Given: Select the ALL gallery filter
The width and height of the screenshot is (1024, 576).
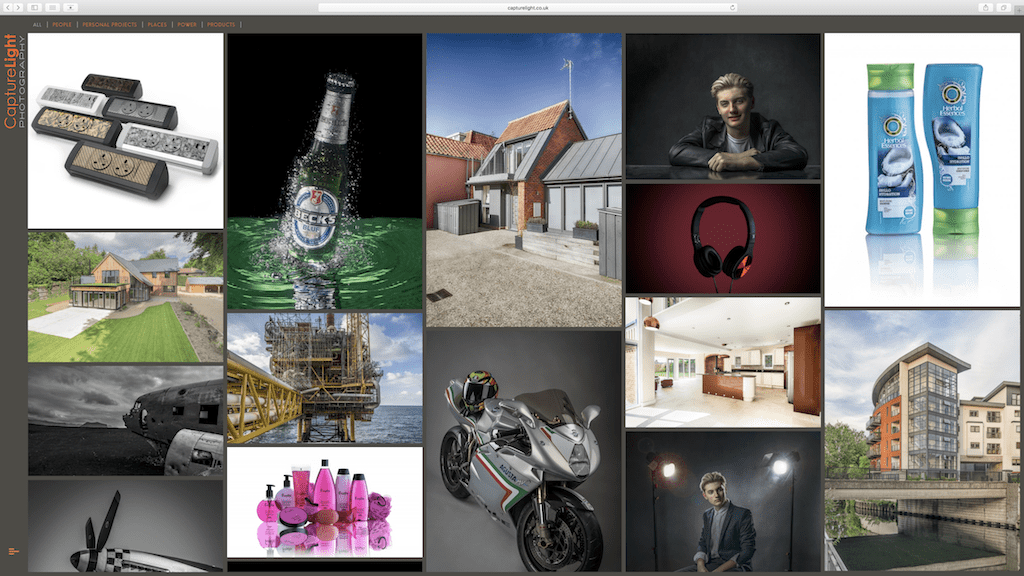Looking at the screenshot, I should click(x=37, y=25).
